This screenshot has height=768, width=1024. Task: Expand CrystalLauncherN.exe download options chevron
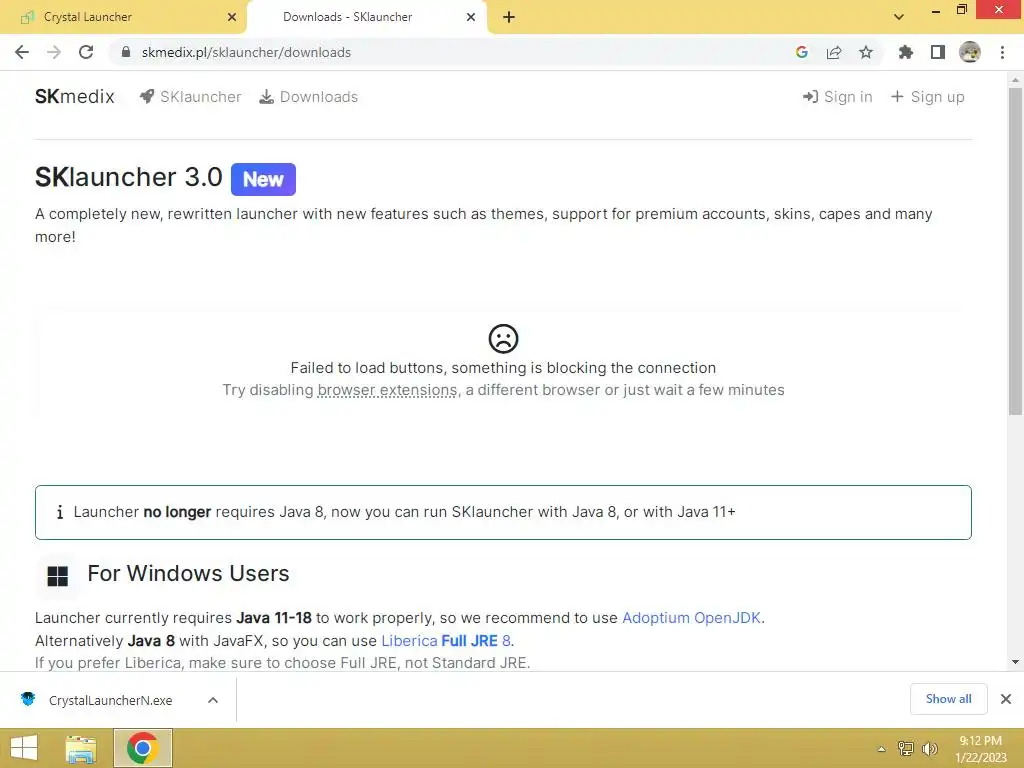(x=213, y=700)
